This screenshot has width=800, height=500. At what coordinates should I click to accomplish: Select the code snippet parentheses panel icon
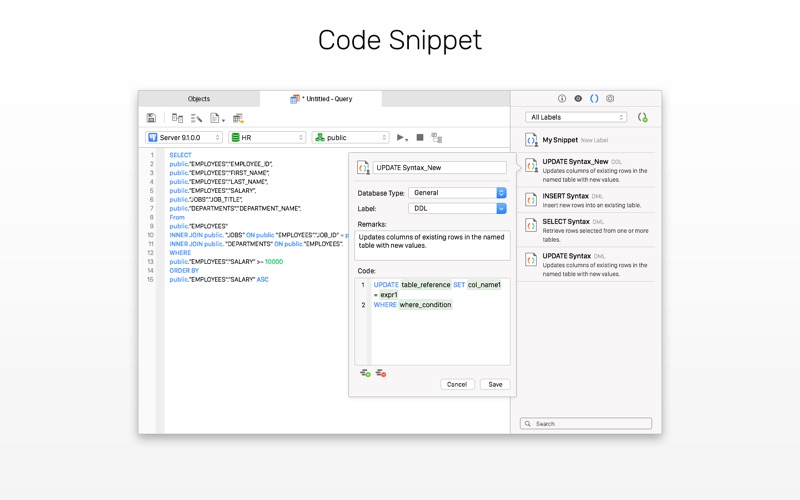[x=594, y=98]
